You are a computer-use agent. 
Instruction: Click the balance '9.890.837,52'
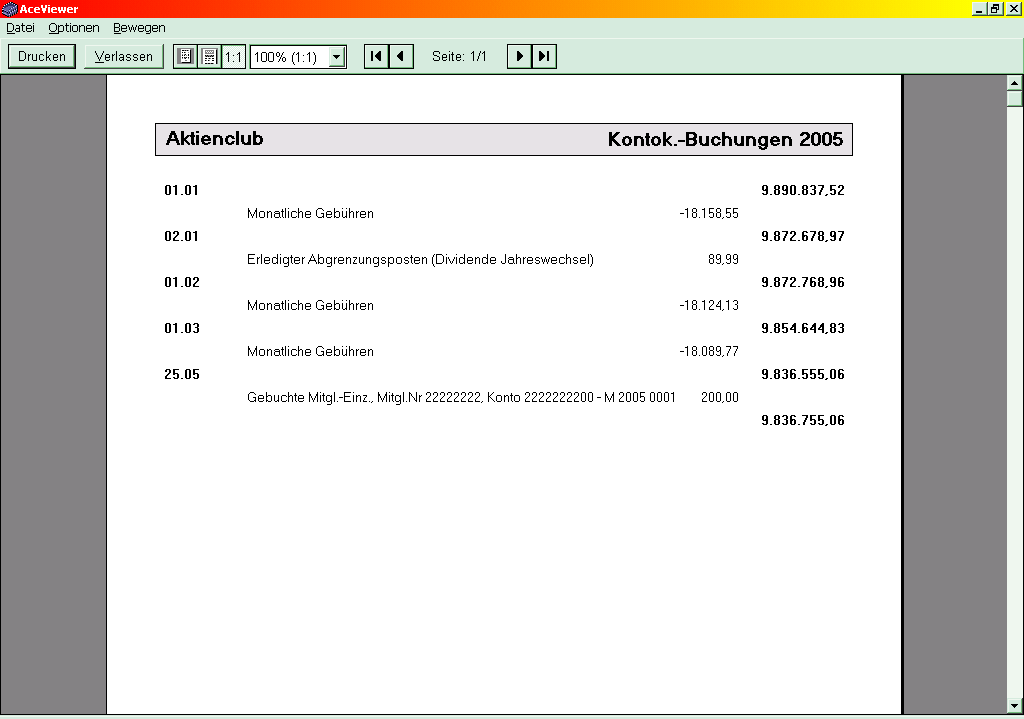[x=803, y=190]
